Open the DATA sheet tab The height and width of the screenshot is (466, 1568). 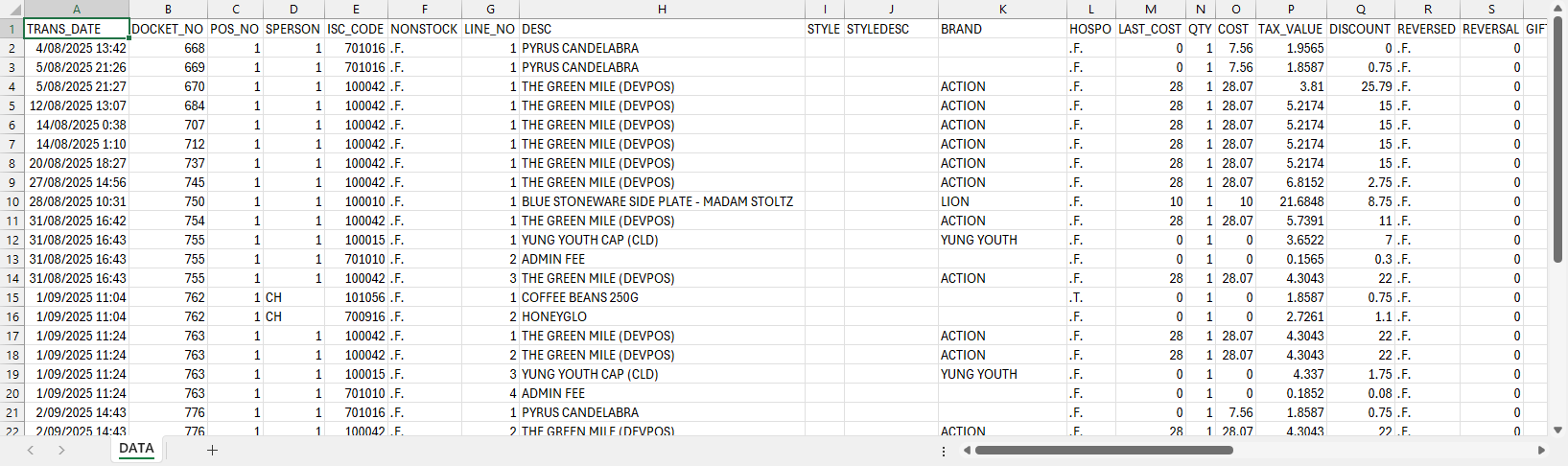(136, 449)
